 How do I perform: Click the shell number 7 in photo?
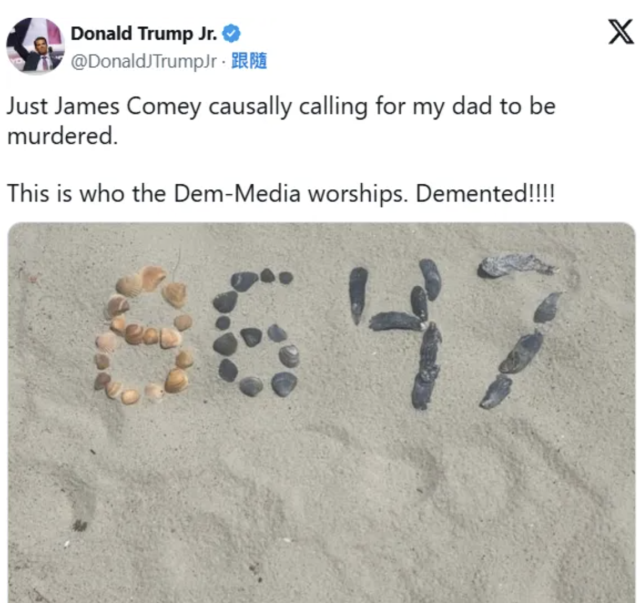520,331
